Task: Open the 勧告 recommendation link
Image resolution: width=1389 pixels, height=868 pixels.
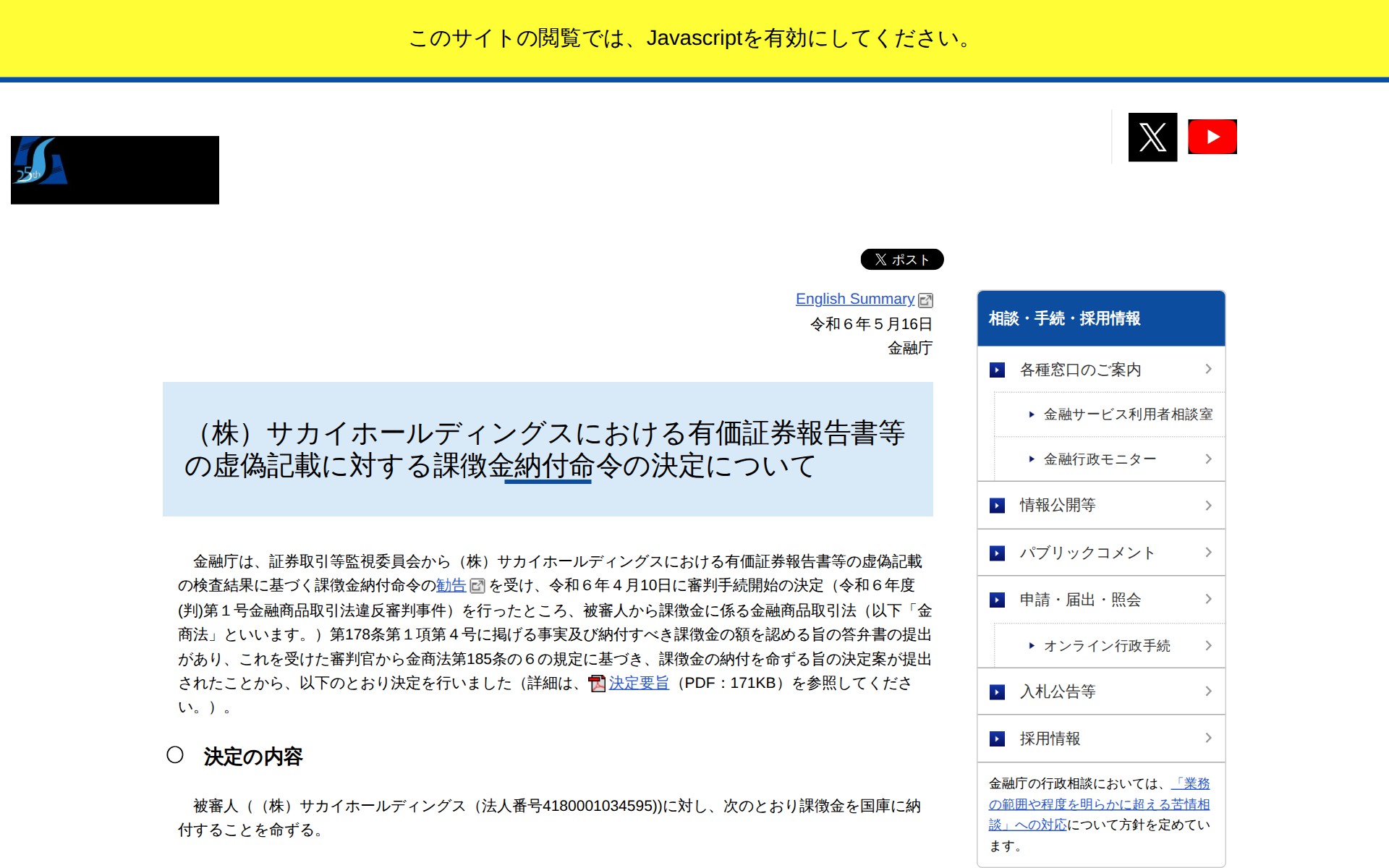Action: pyautogui.click(x=451, y=585)
